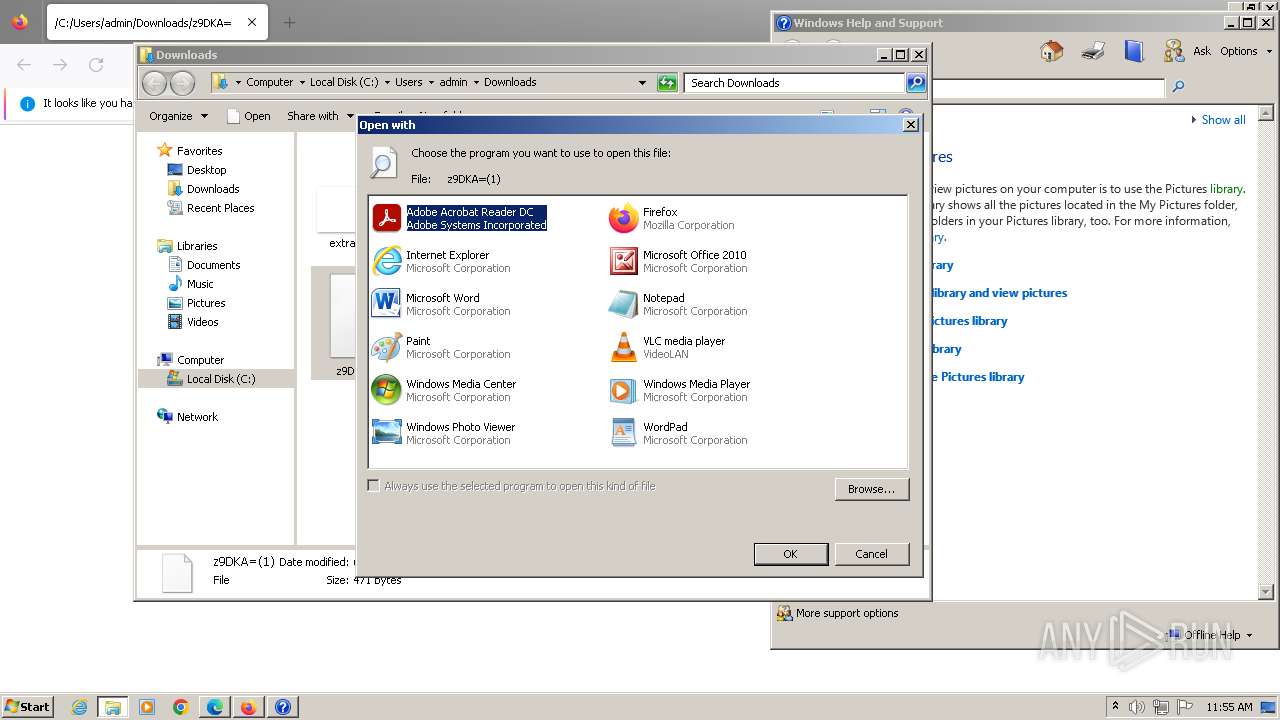Select Music library
This screenshot has width=1280, height=720.
click(x=200, y=284)
